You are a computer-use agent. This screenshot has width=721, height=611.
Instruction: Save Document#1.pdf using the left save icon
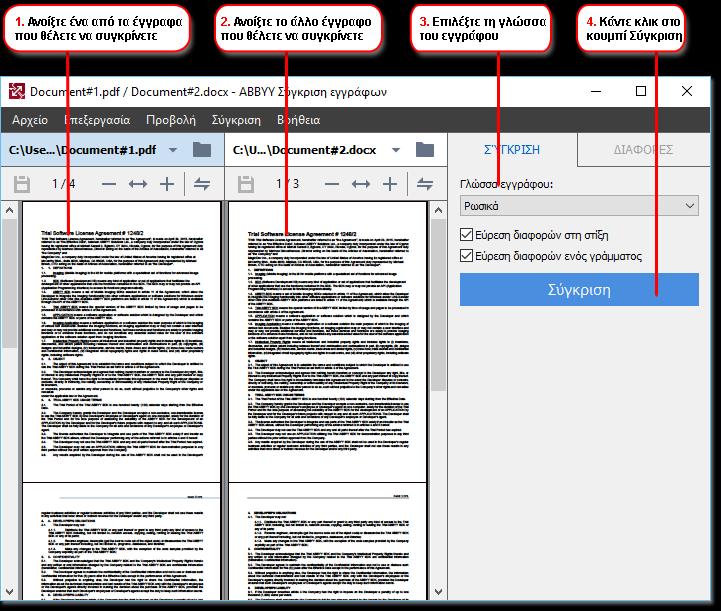point(22,184)
